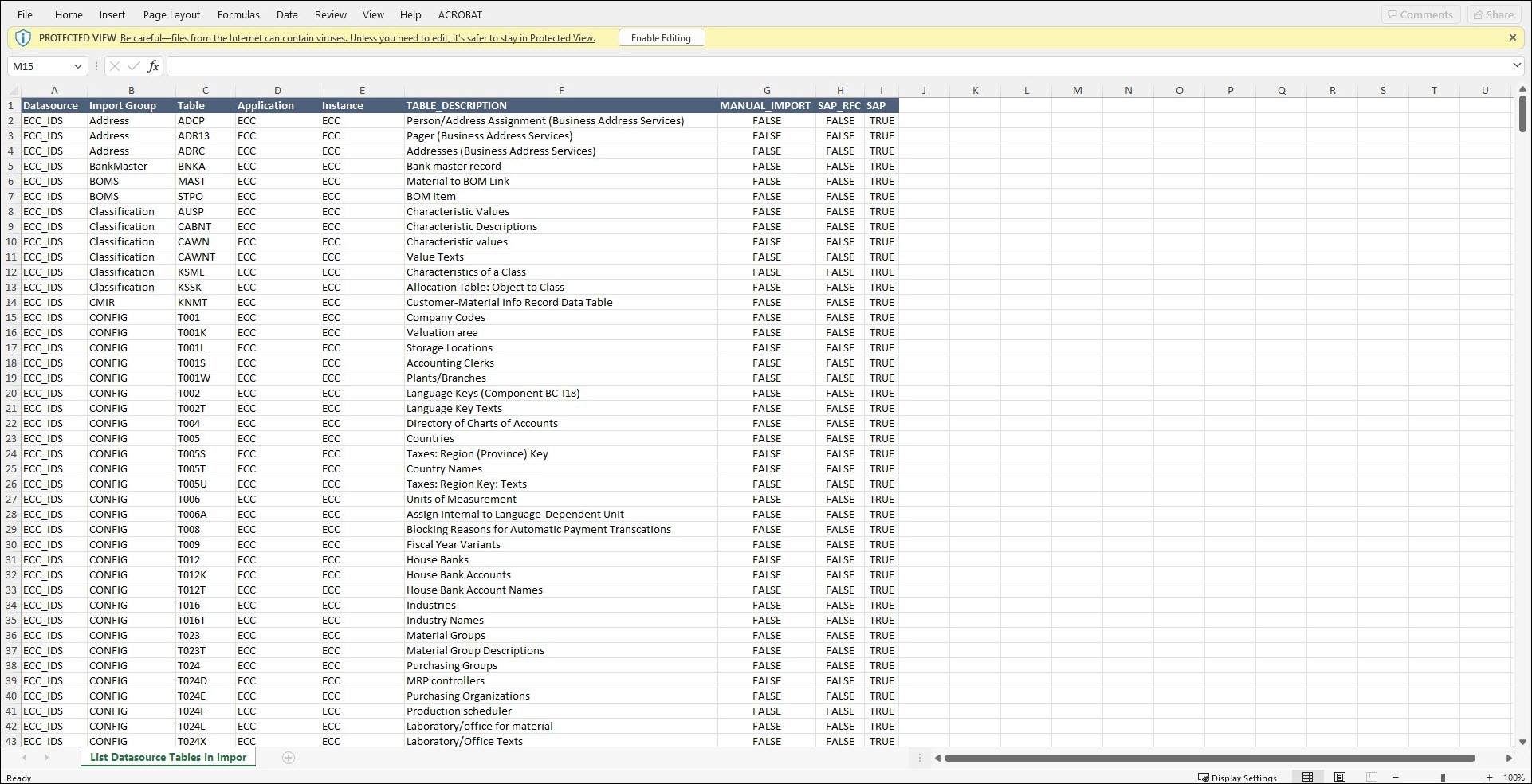Viewport: 1532px width, 784px height.
Task: Open the Home ribbon tab
Action: point(69,14)
